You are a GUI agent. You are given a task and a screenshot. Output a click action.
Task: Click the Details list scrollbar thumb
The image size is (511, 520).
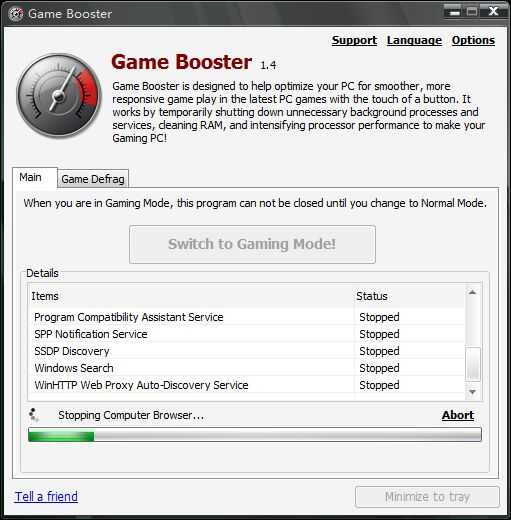[x=473, y=364]
